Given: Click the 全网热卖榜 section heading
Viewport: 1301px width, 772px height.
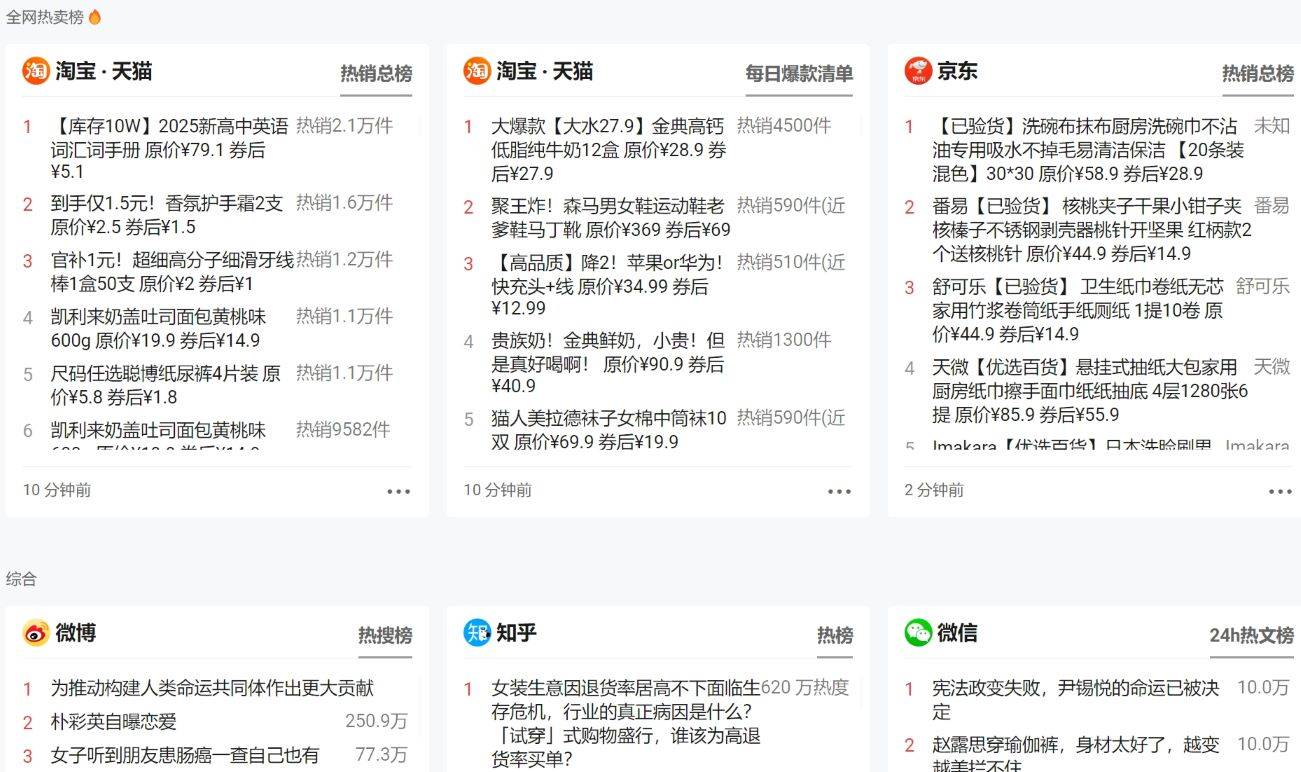Looking at the screenshot, I should [x=44, y=17].
